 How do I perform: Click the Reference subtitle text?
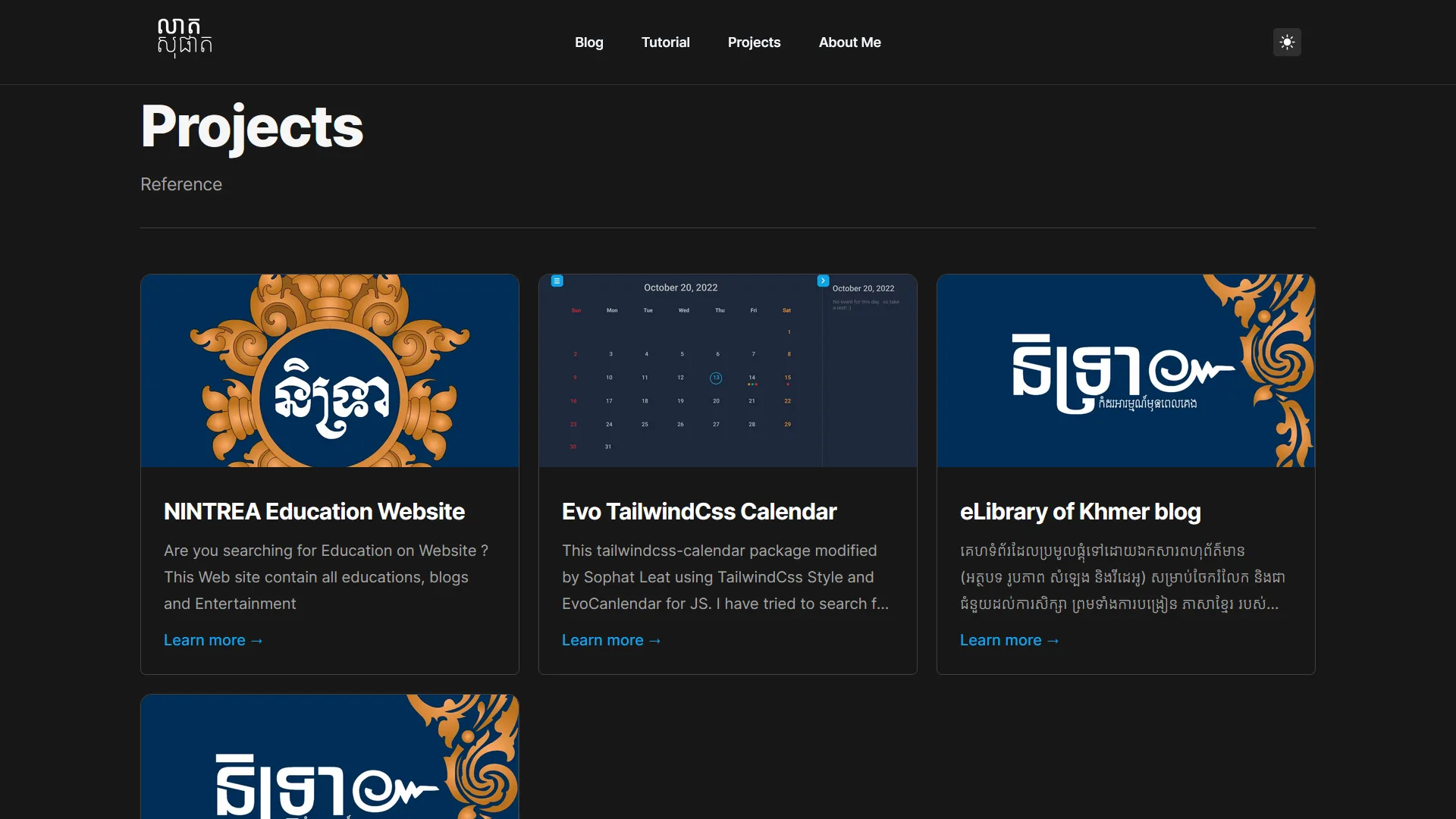click(x=180, y=184)
